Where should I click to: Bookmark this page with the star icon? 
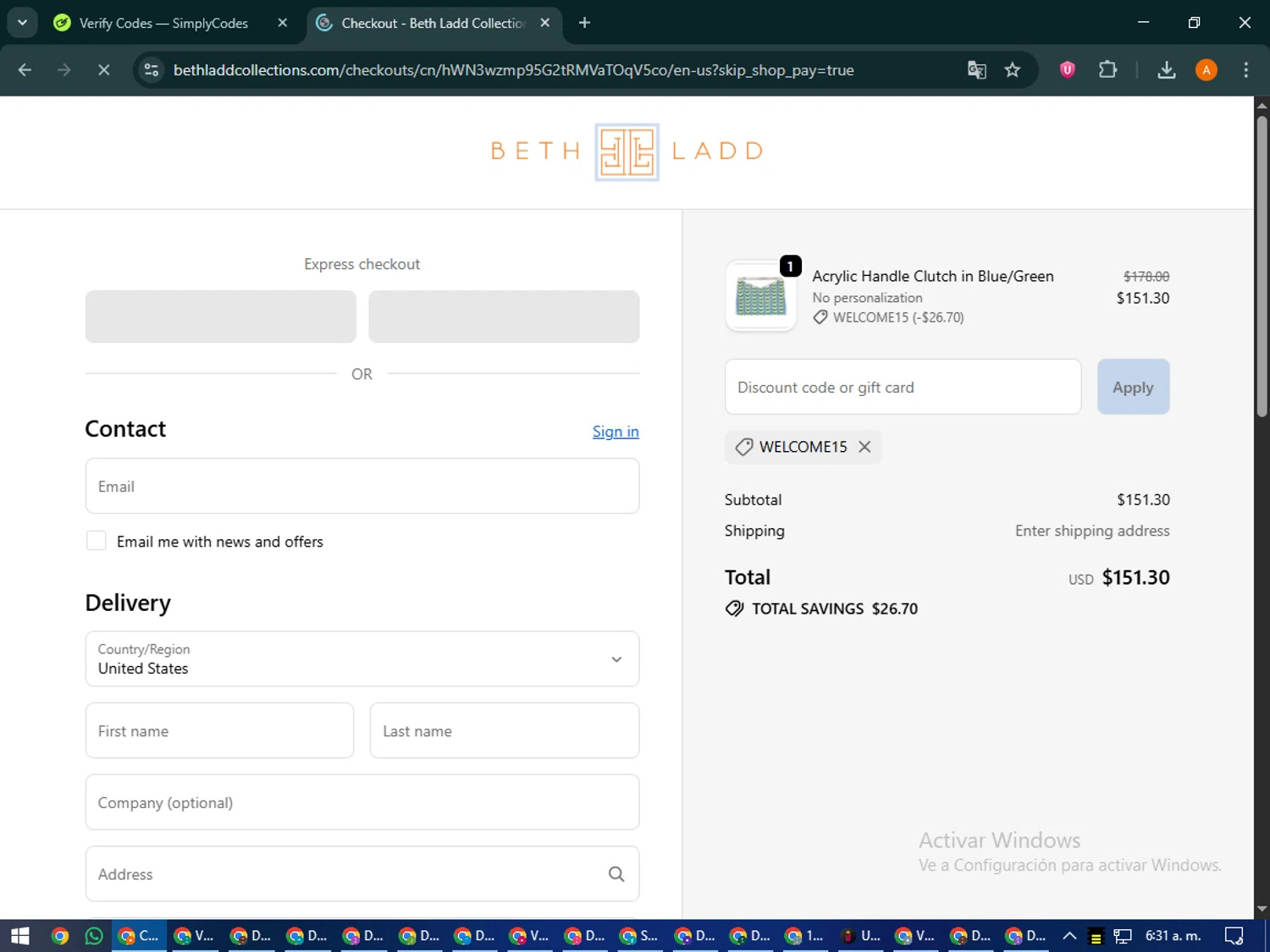tap(1013, 70)
